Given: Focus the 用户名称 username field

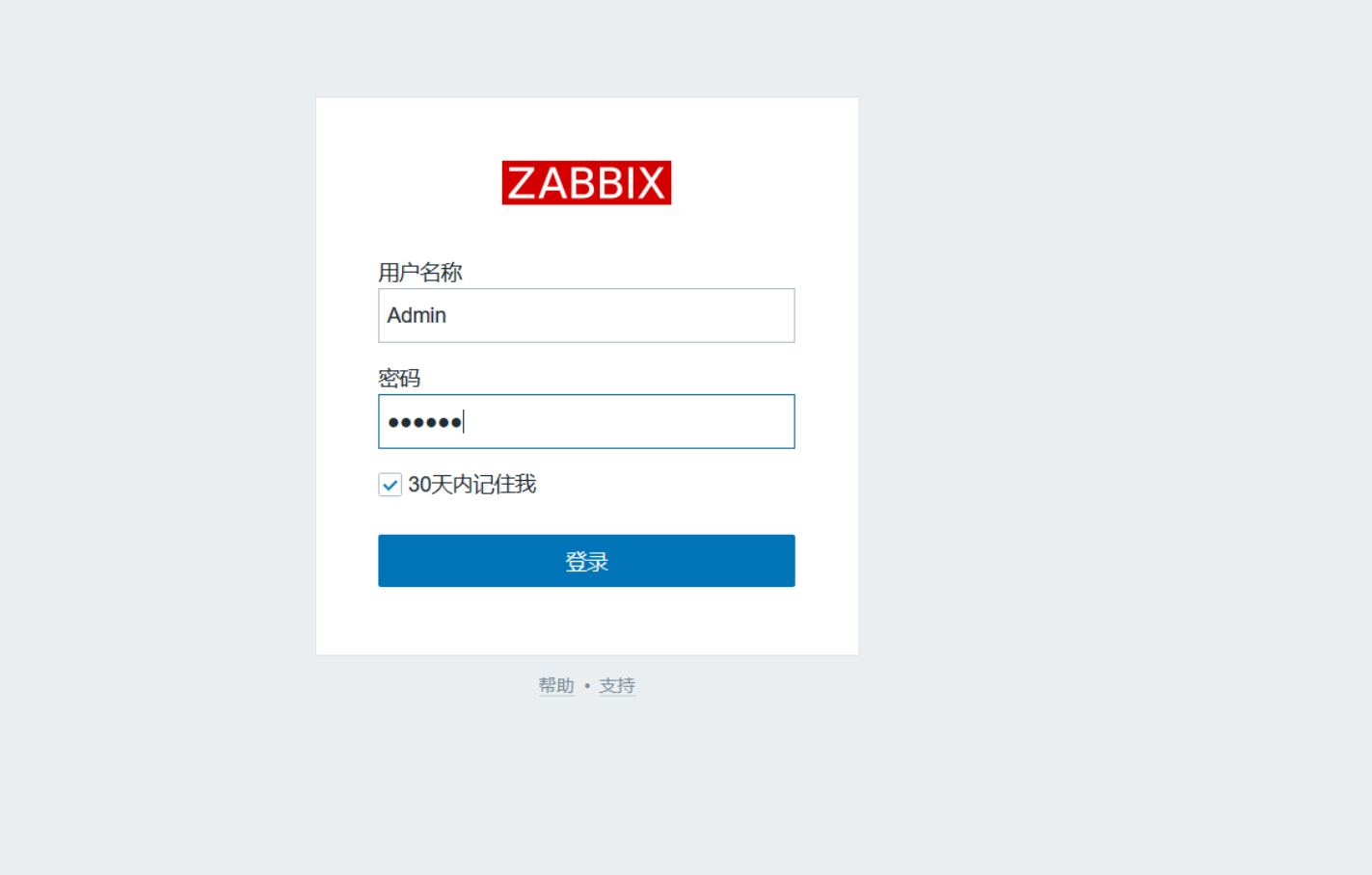Looking at the screenshot, I should point(586,315).
